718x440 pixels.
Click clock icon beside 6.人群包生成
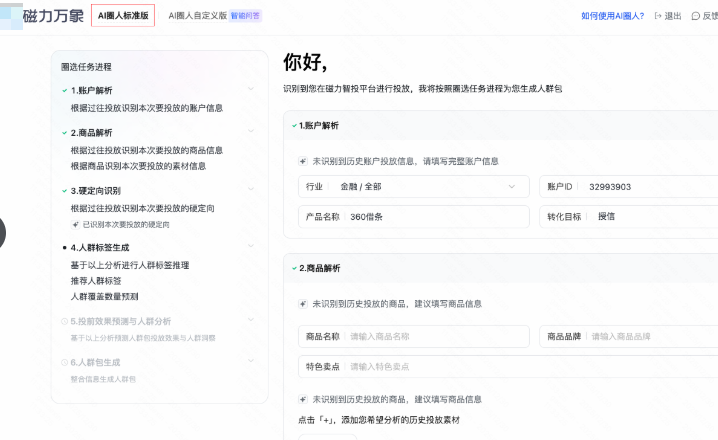[65, 363]
